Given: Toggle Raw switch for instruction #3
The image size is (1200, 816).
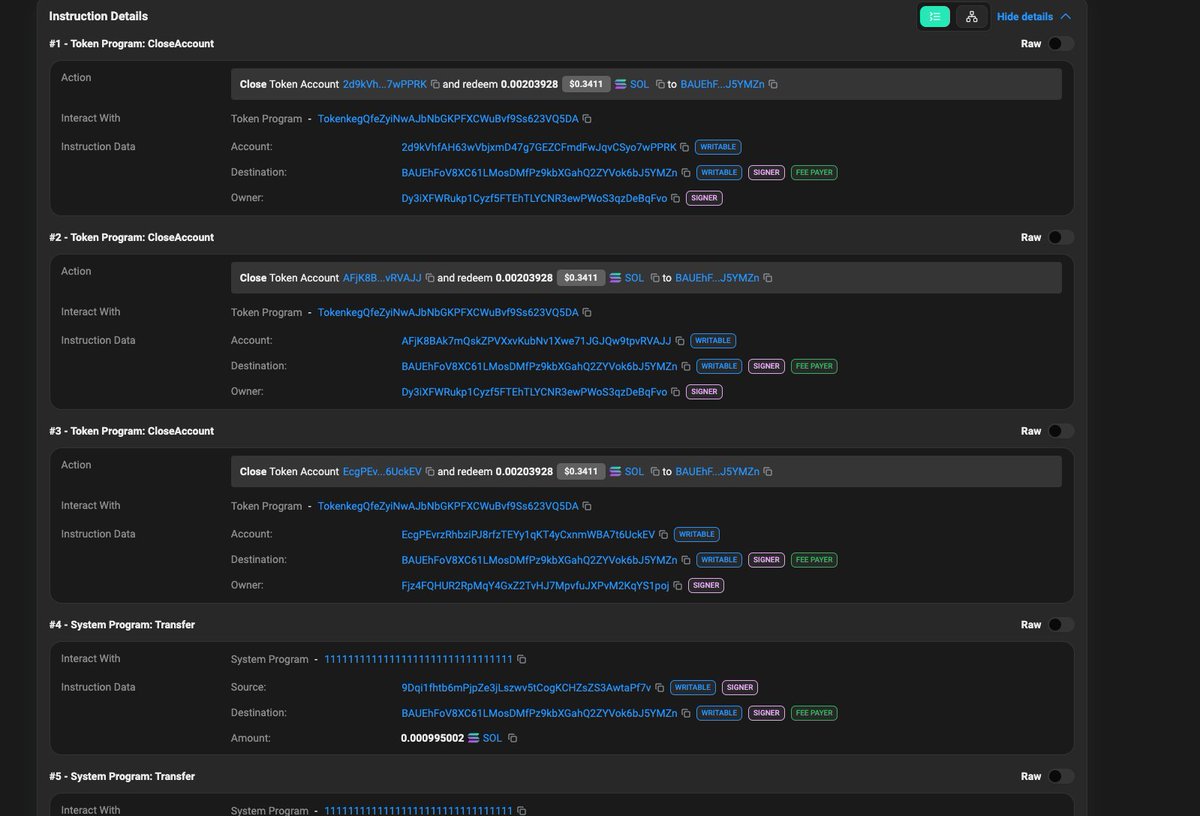Looking at the screenshot, I should click(1060, 431).
